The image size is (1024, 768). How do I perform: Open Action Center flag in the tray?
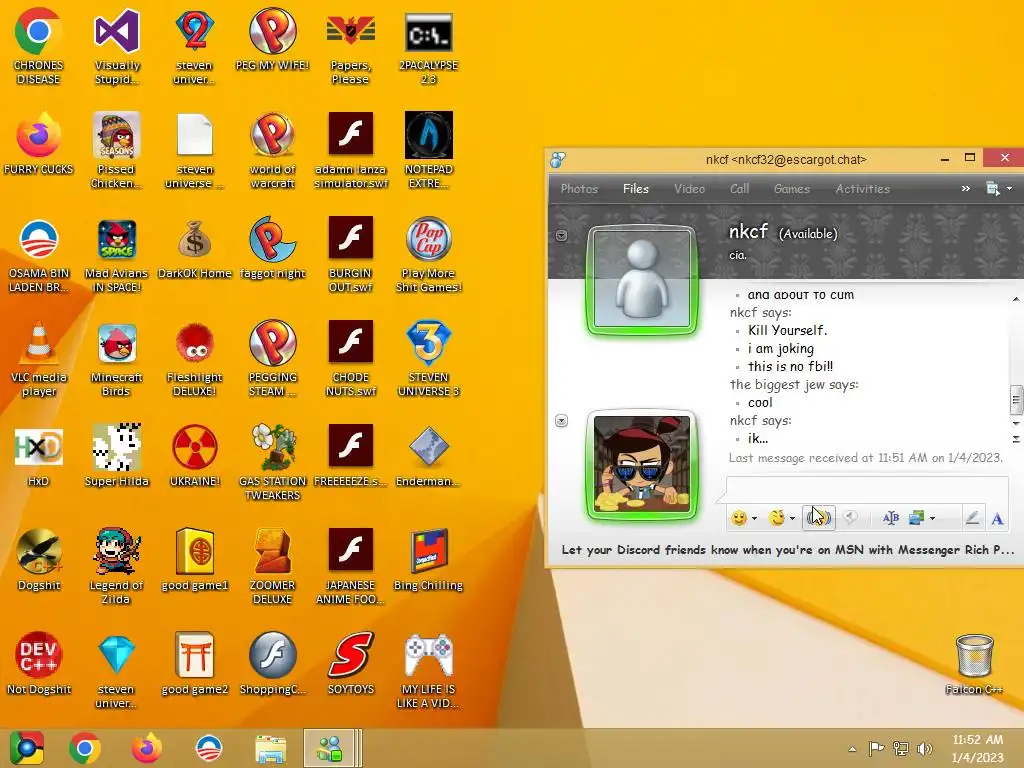coord(876,748)
